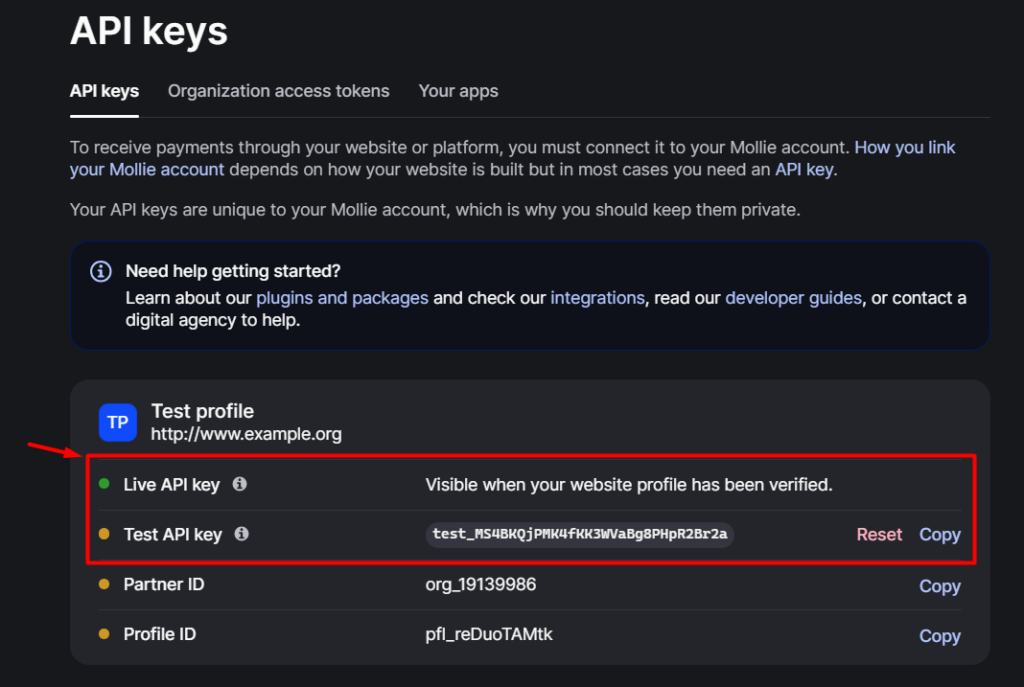The width and height of the screenshot is (1024, 687).
Task: Click the yellow dot beside Profile ID
Action: (x=104, y=634)
